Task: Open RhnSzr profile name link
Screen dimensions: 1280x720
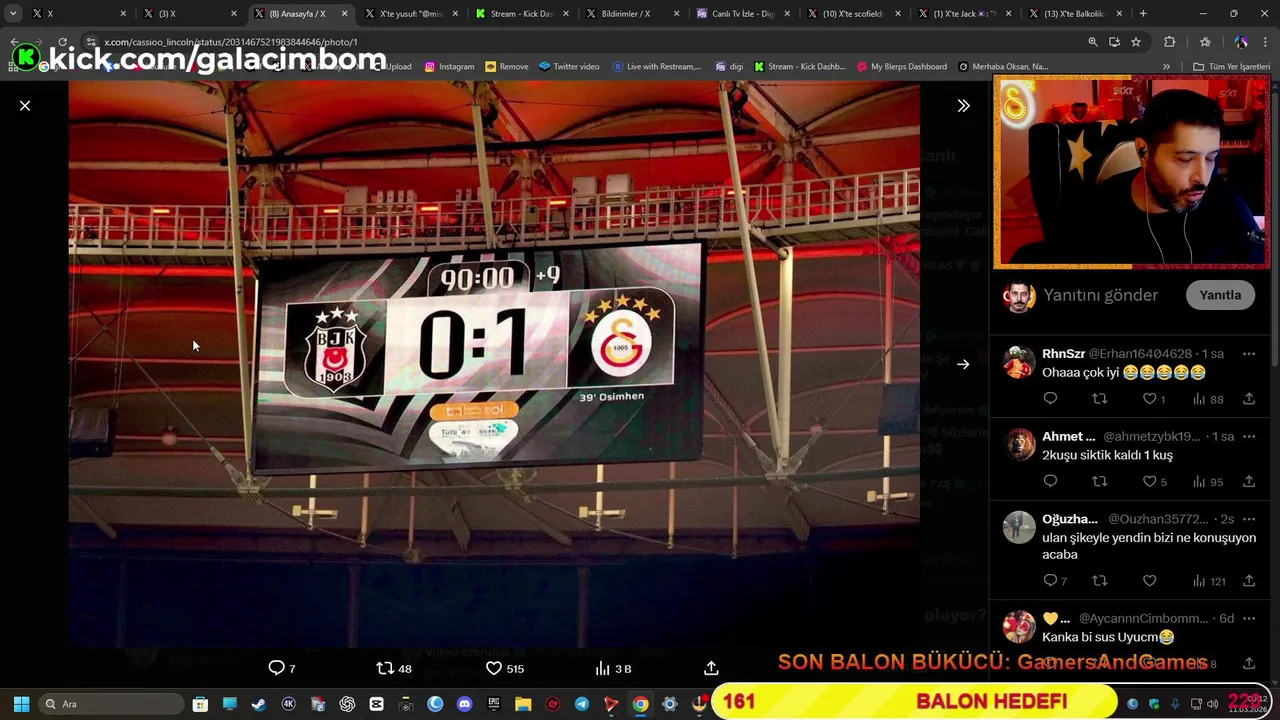Action: coord(1063,354)
